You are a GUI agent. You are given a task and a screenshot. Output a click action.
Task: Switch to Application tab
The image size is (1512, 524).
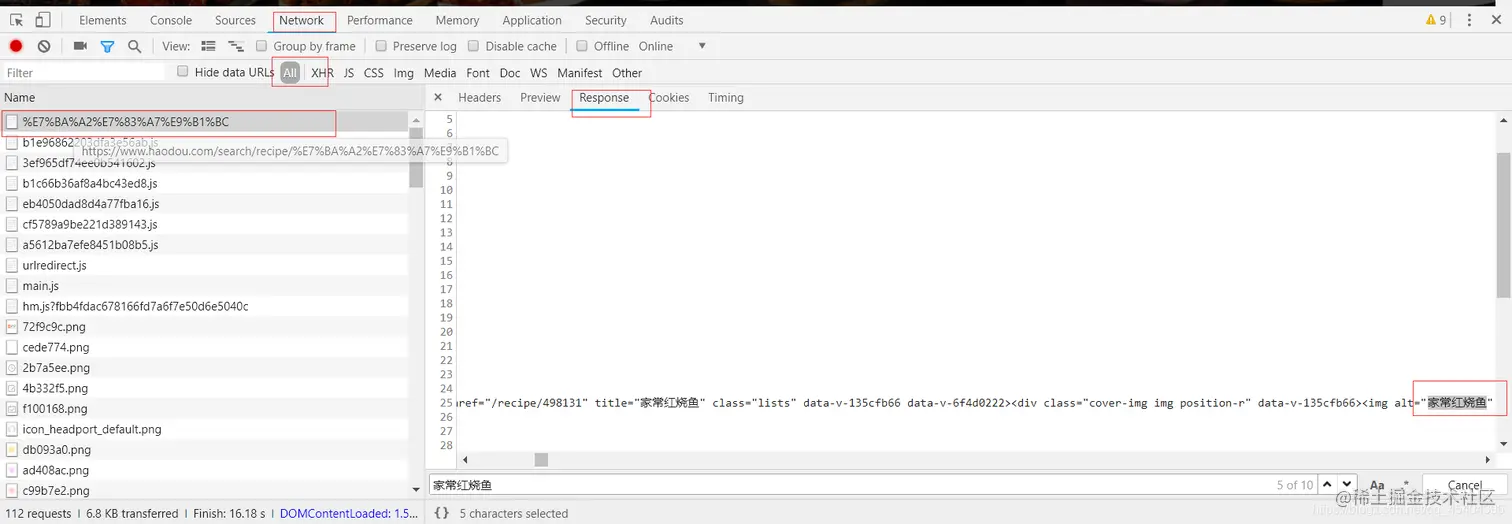tap(532, 20)
